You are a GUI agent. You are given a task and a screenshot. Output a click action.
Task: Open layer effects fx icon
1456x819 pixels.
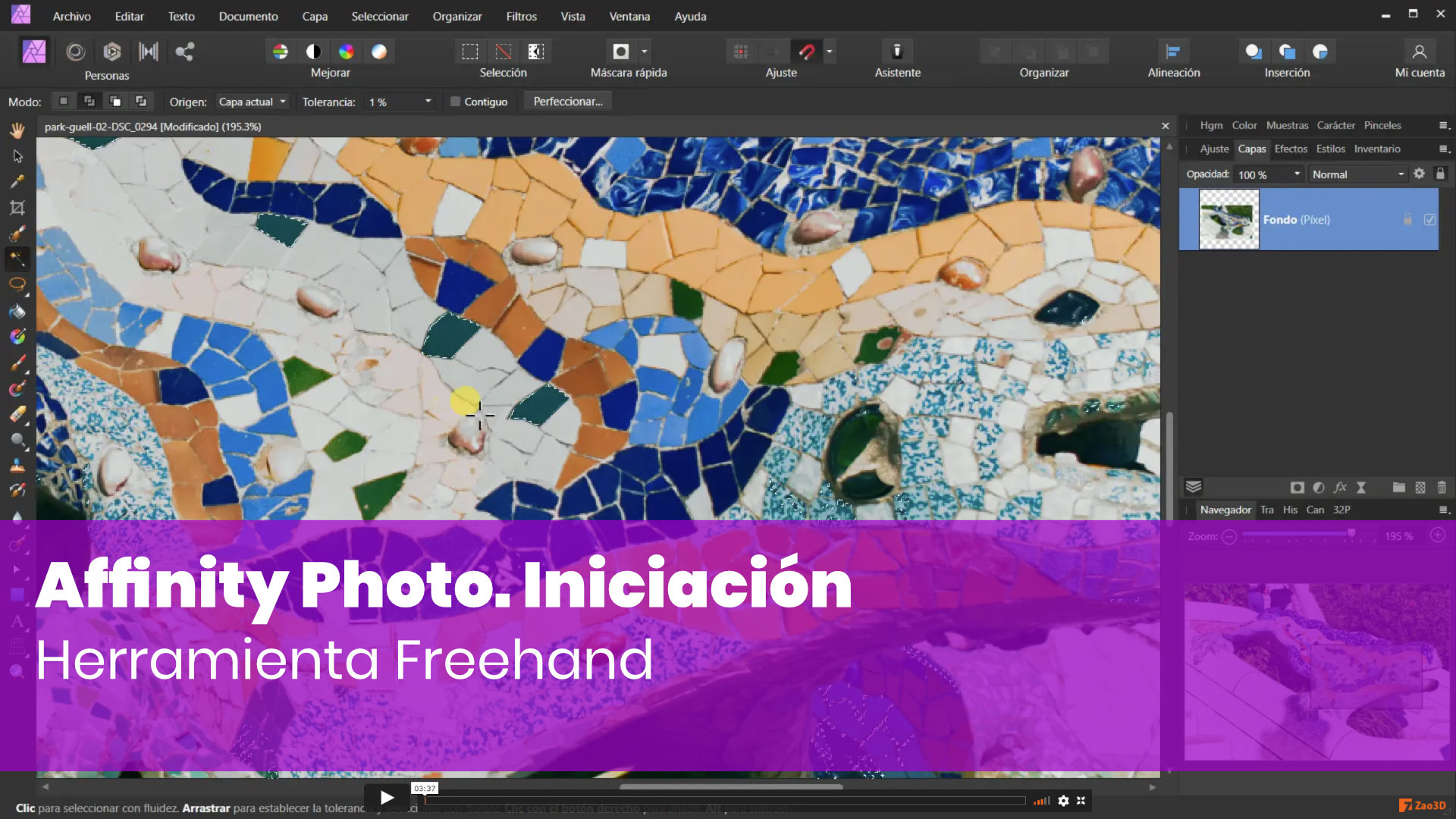click(x=1340, y=488)
